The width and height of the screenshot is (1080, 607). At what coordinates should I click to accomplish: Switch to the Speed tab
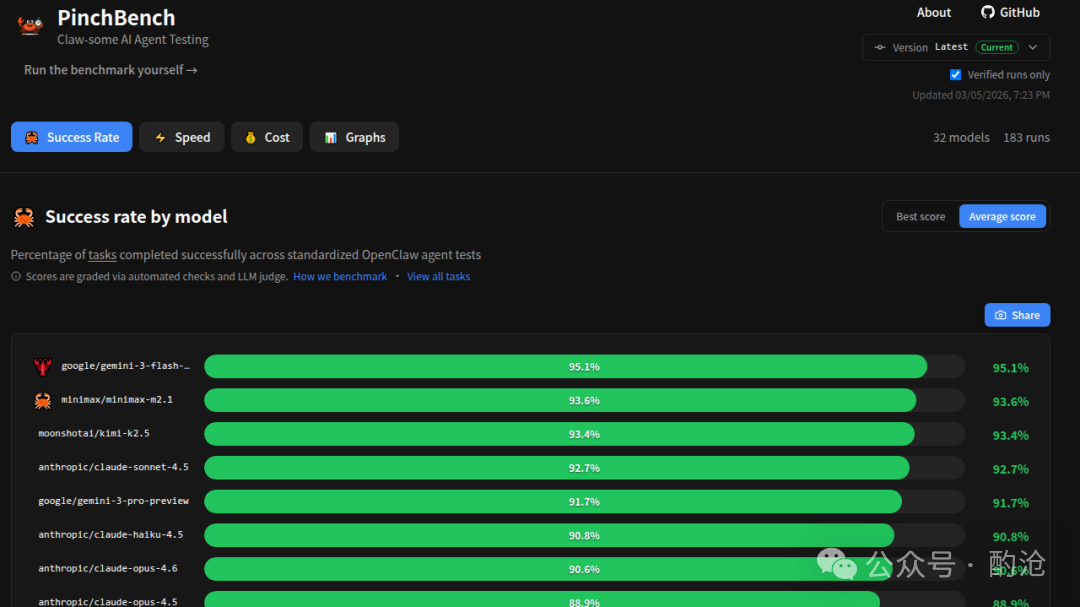[x=182, y=137]
